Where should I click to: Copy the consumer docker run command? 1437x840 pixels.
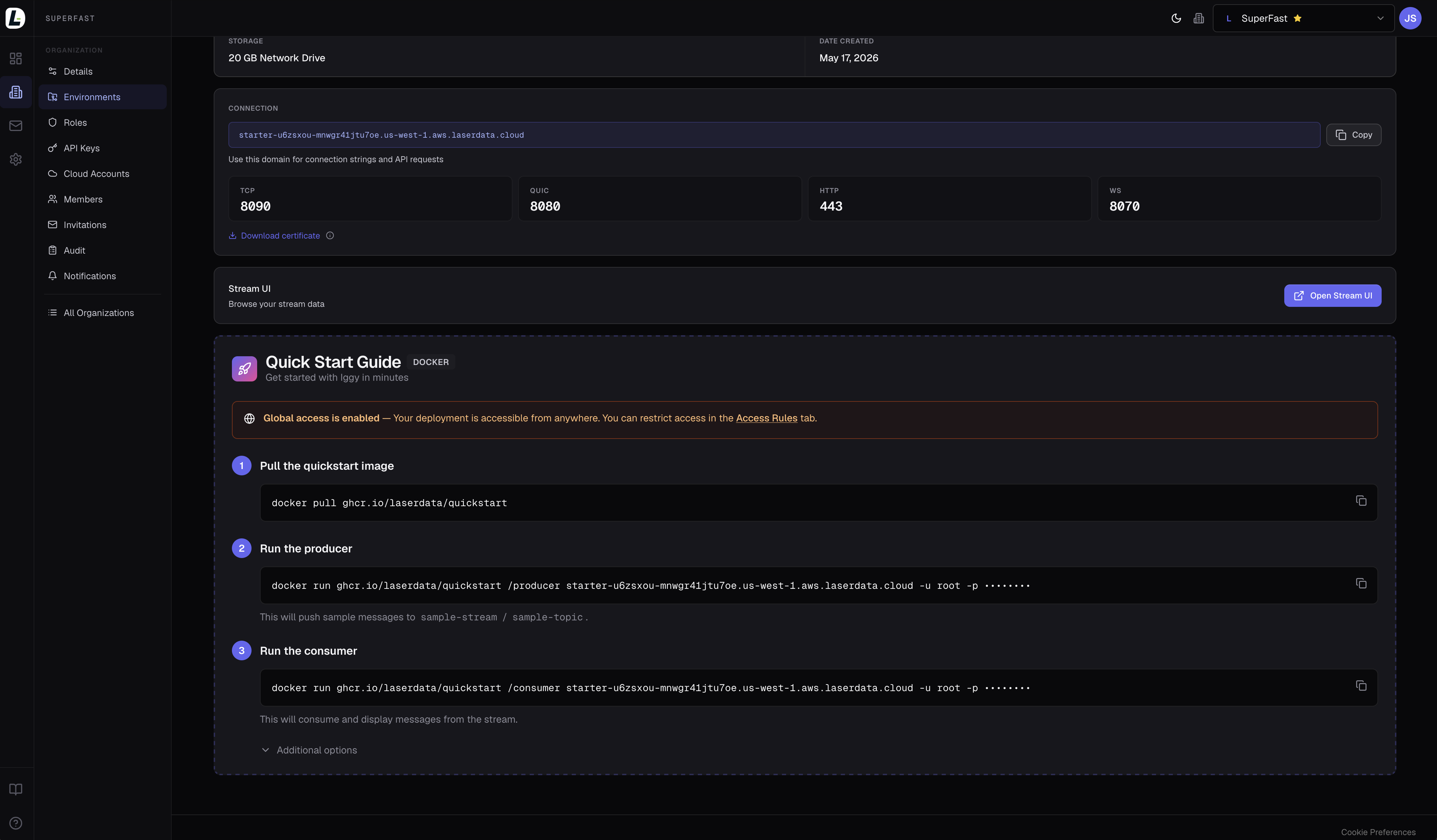click(1361, 686)
